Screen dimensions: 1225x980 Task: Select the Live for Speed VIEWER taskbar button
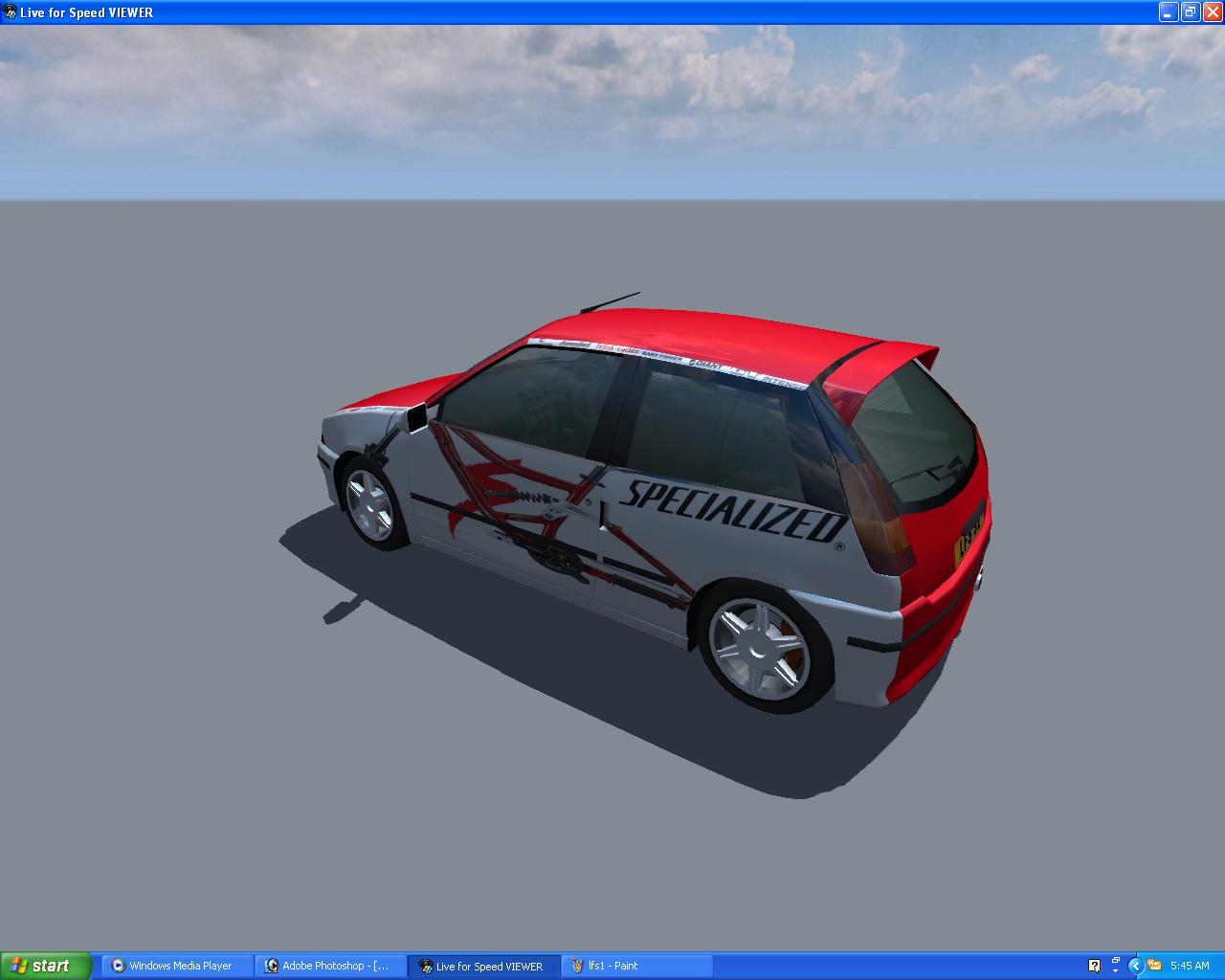[484, 966]
